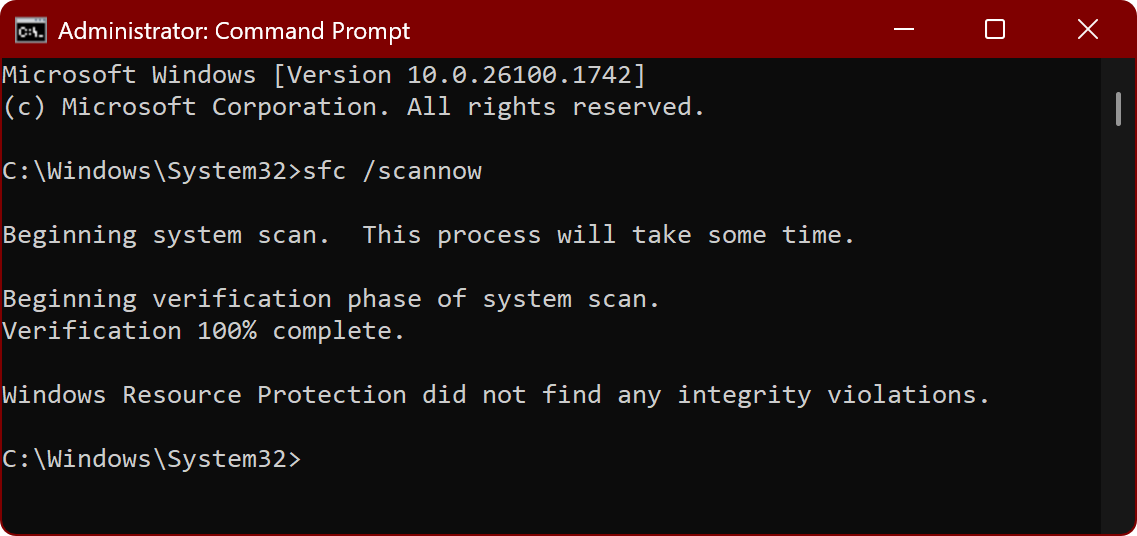Viewport: 1137px width, 536px height.
Task: Click the scrollbar track below the thumb
Action: pos(1119,330)
